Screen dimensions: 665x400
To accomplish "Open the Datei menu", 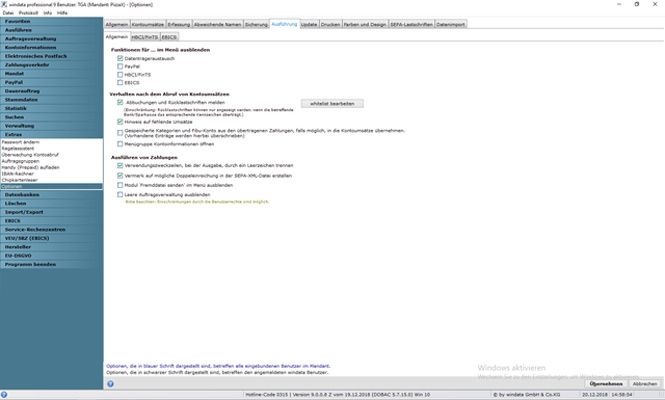I will (8, 13).
